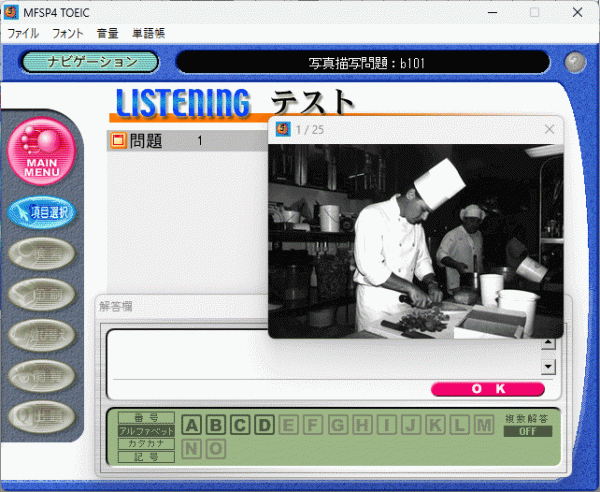Open the 単語帳 menu

click(x=147, y=33)
